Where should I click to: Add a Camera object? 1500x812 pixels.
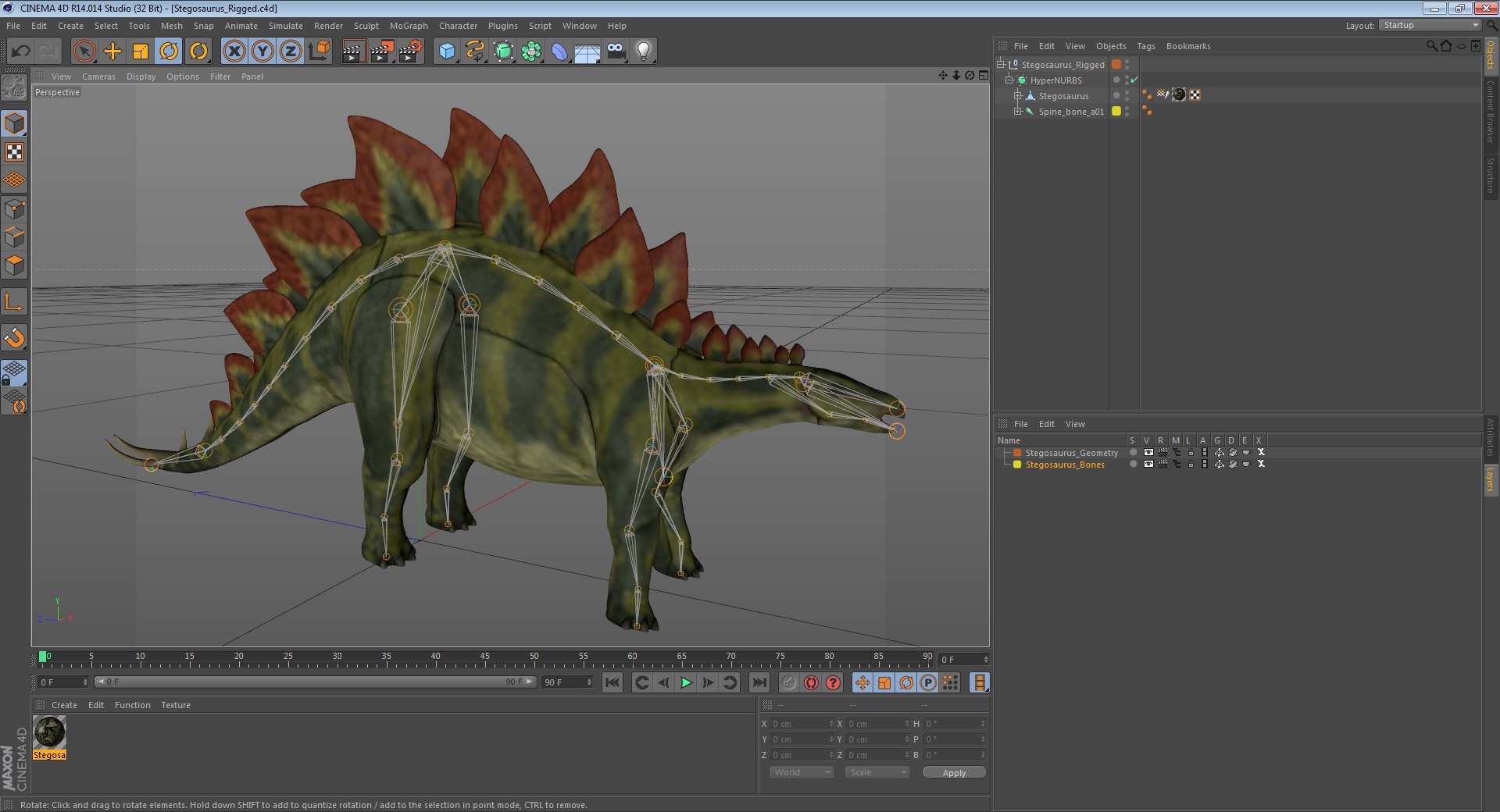[x=616, y=52]
